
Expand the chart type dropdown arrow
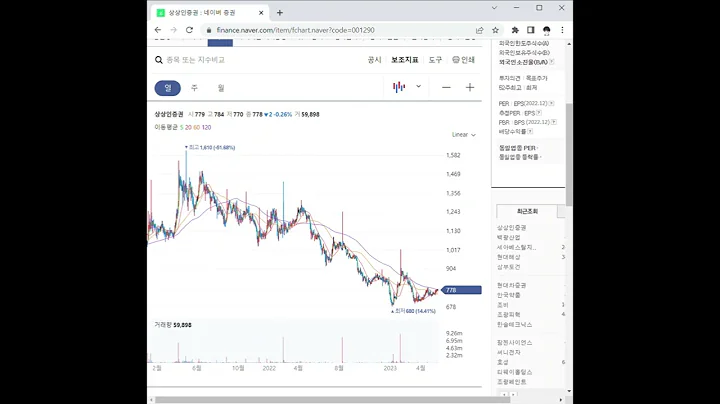coord(418,86)
